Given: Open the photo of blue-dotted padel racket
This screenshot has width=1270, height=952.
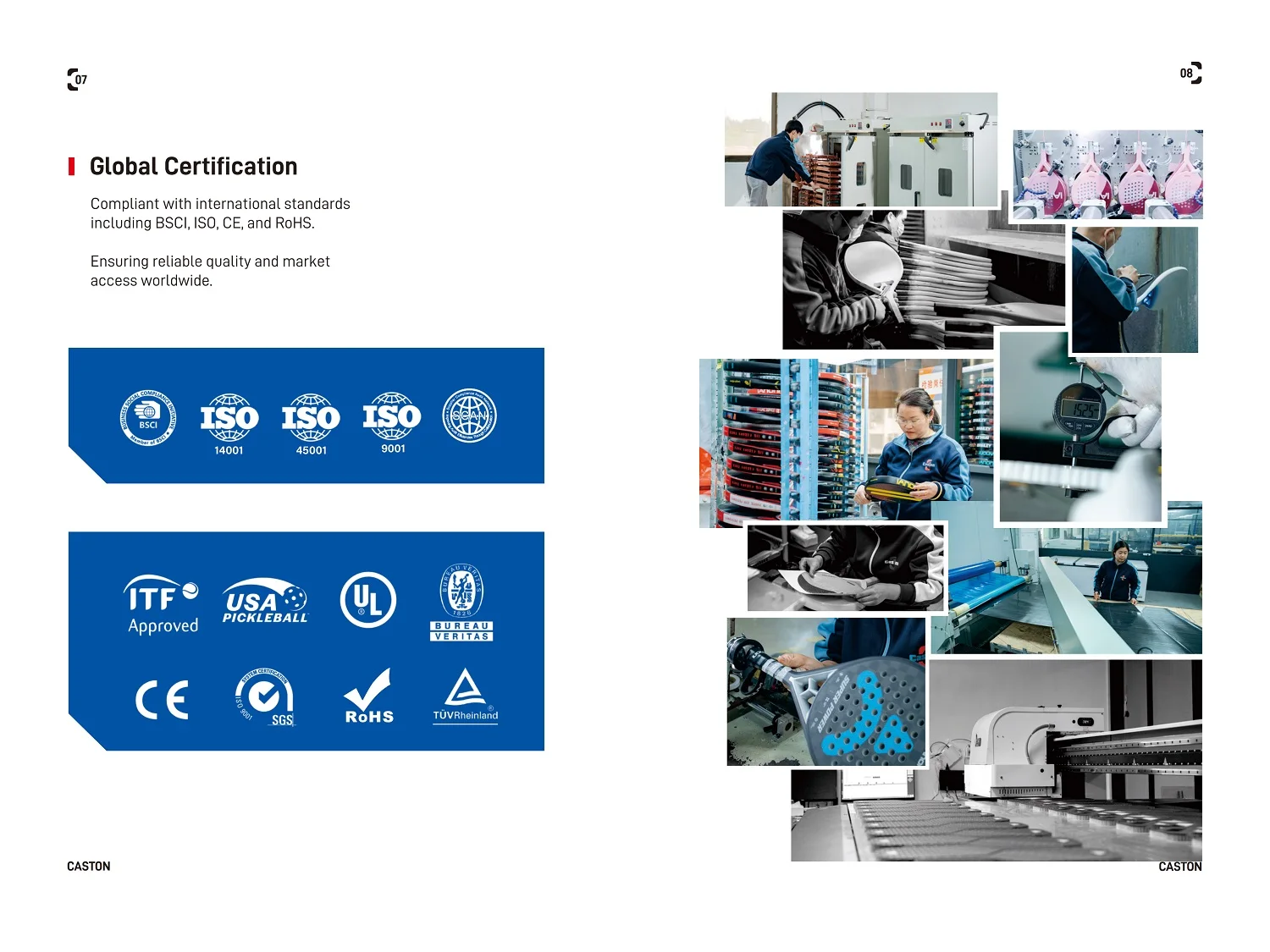Looking at the screenshot, I should 826,692.
